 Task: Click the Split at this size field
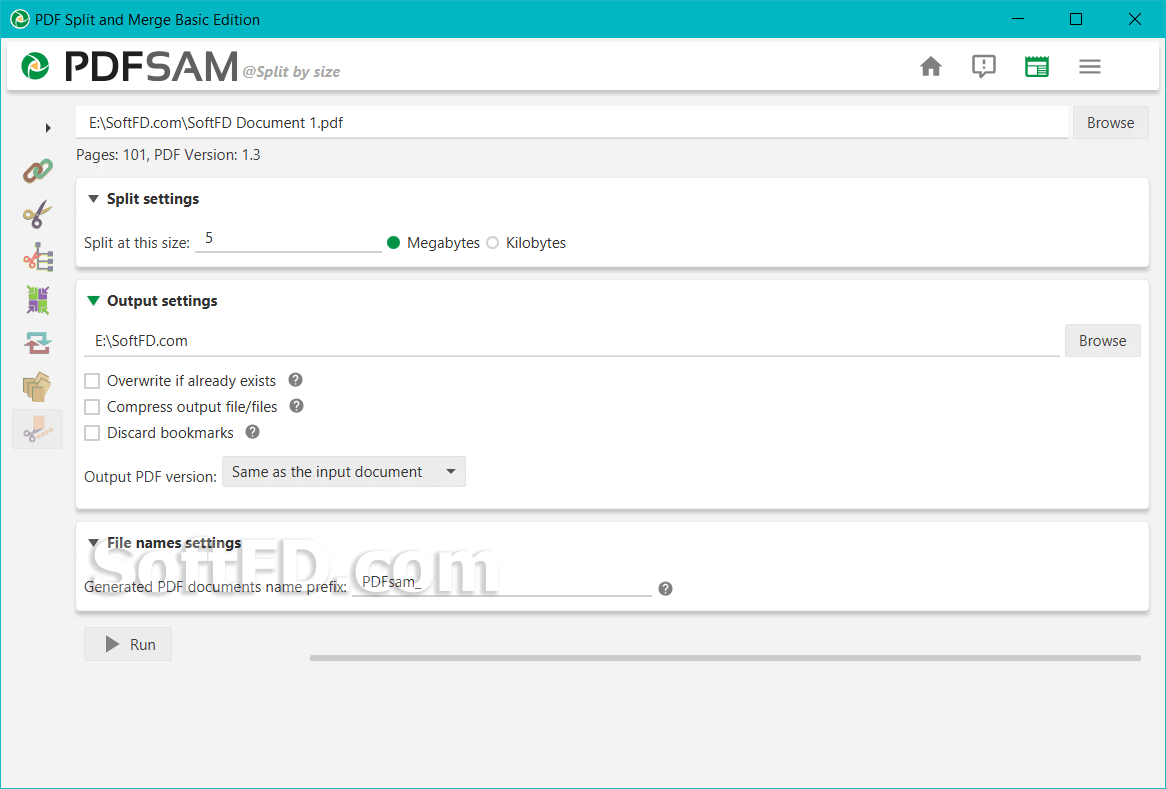(x=289, y=239)
